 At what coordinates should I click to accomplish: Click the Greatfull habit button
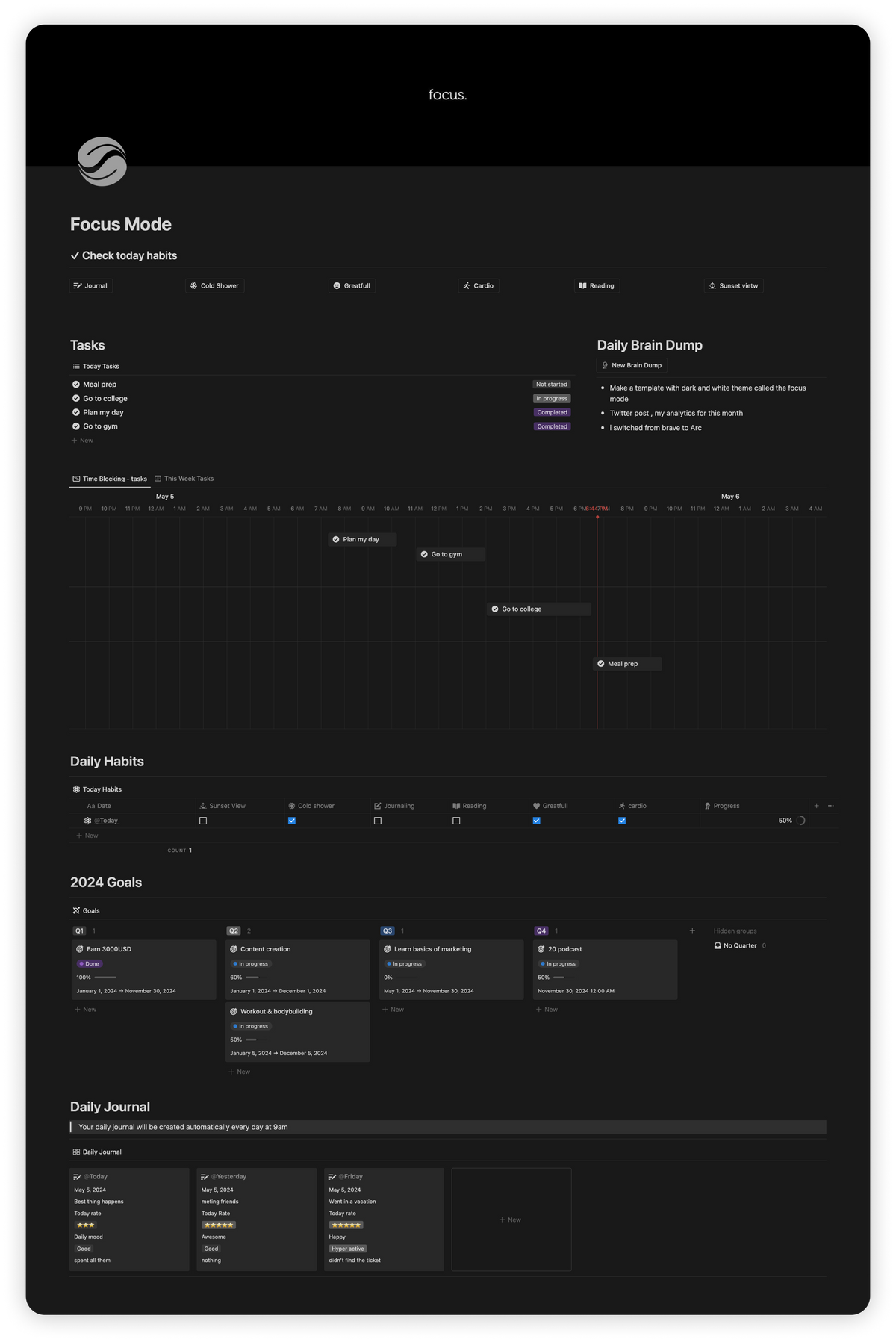click(352, 285)
